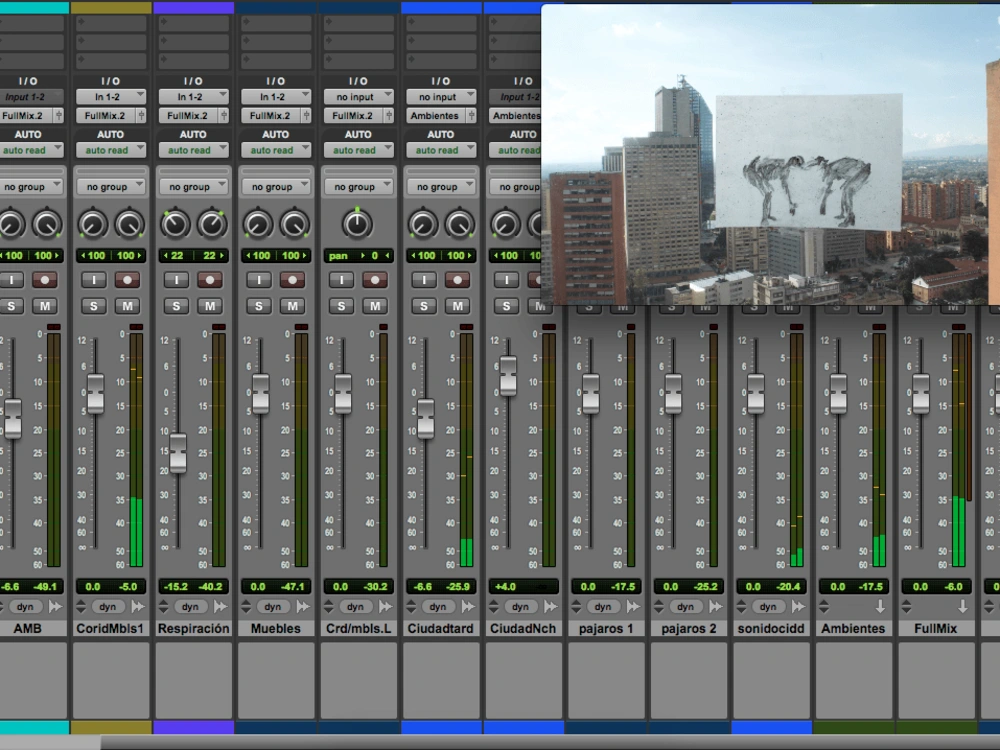Open no group menu on Respiración track
Screen dimensions: 1000x750
click(193, 187)
